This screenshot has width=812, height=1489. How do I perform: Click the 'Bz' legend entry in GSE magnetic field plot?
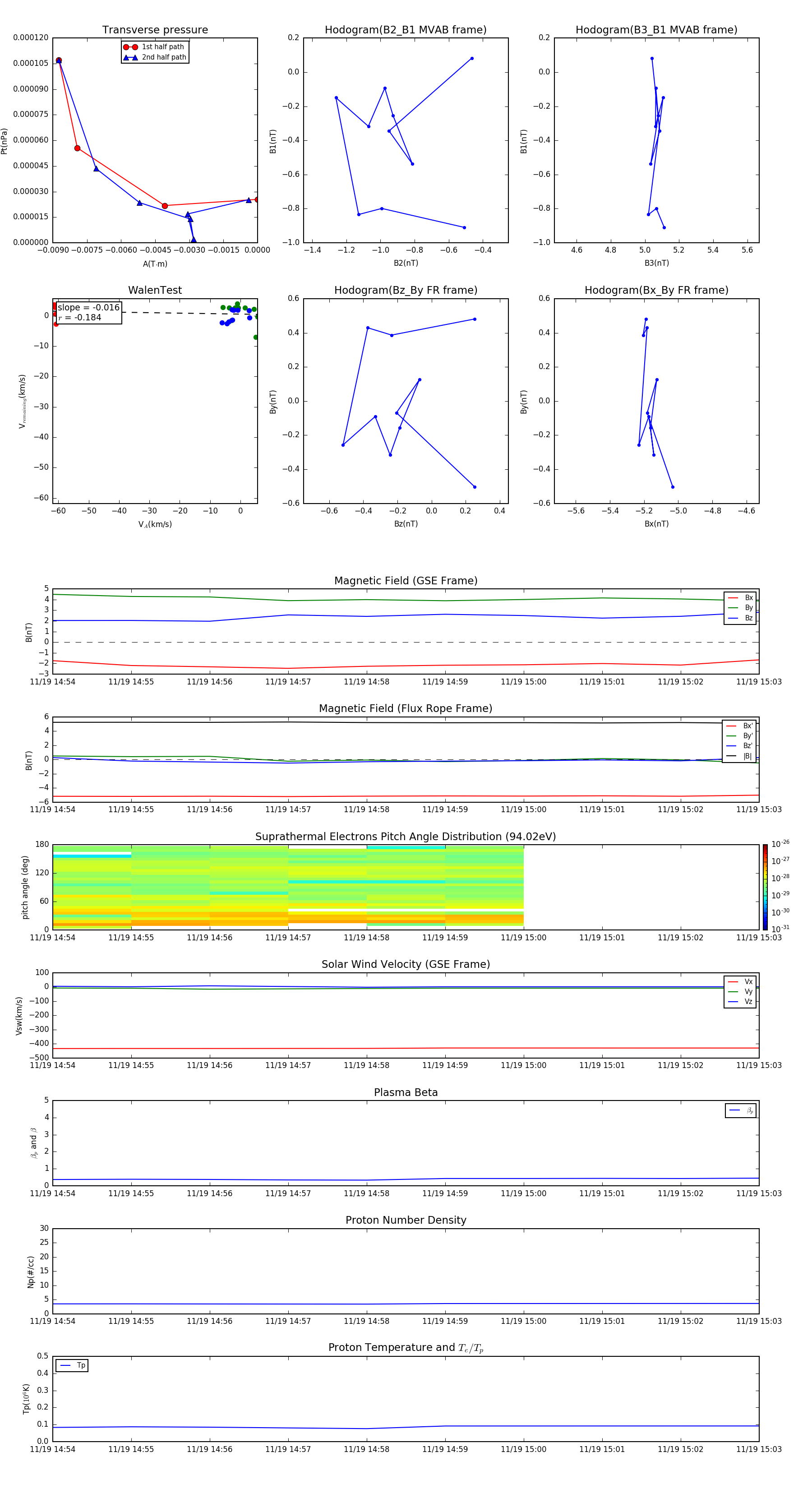[x=740, y=618]
